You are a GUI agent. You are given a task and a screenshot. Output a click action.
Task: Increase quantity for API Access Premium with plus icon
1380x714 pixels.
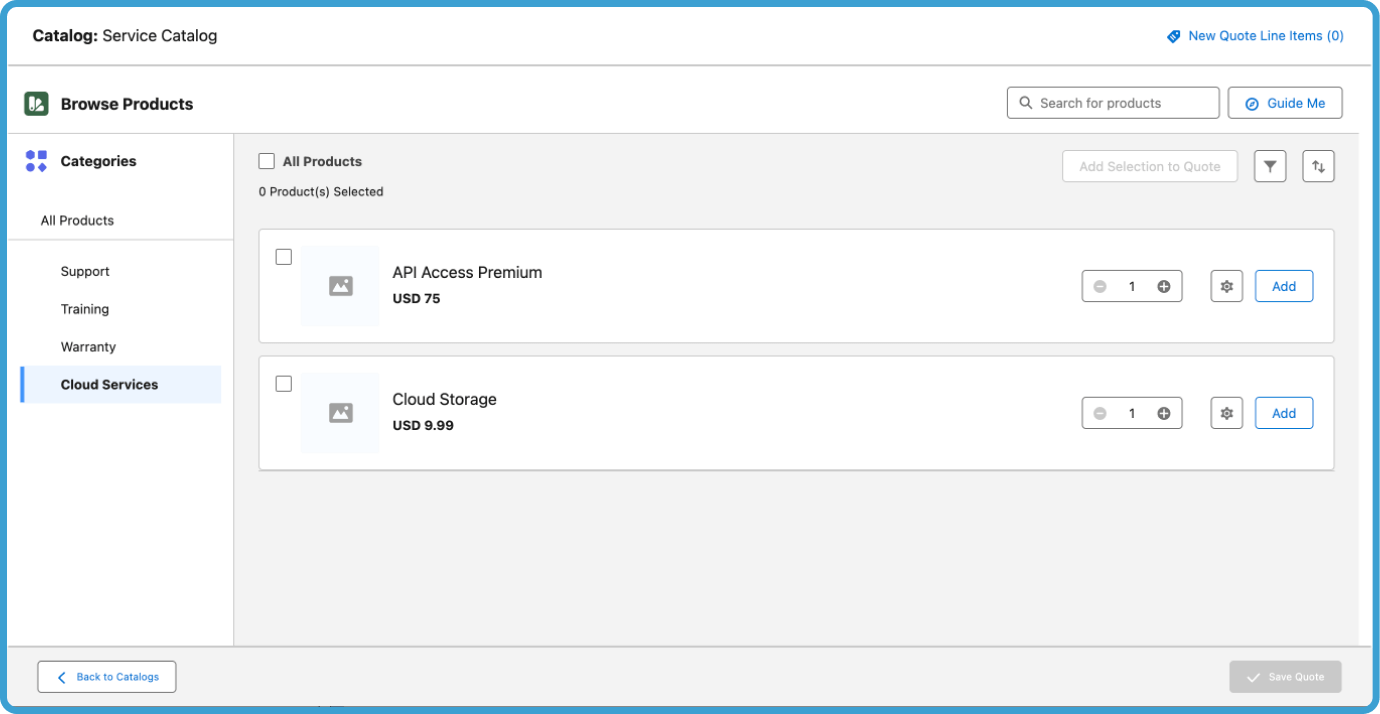1163,286
